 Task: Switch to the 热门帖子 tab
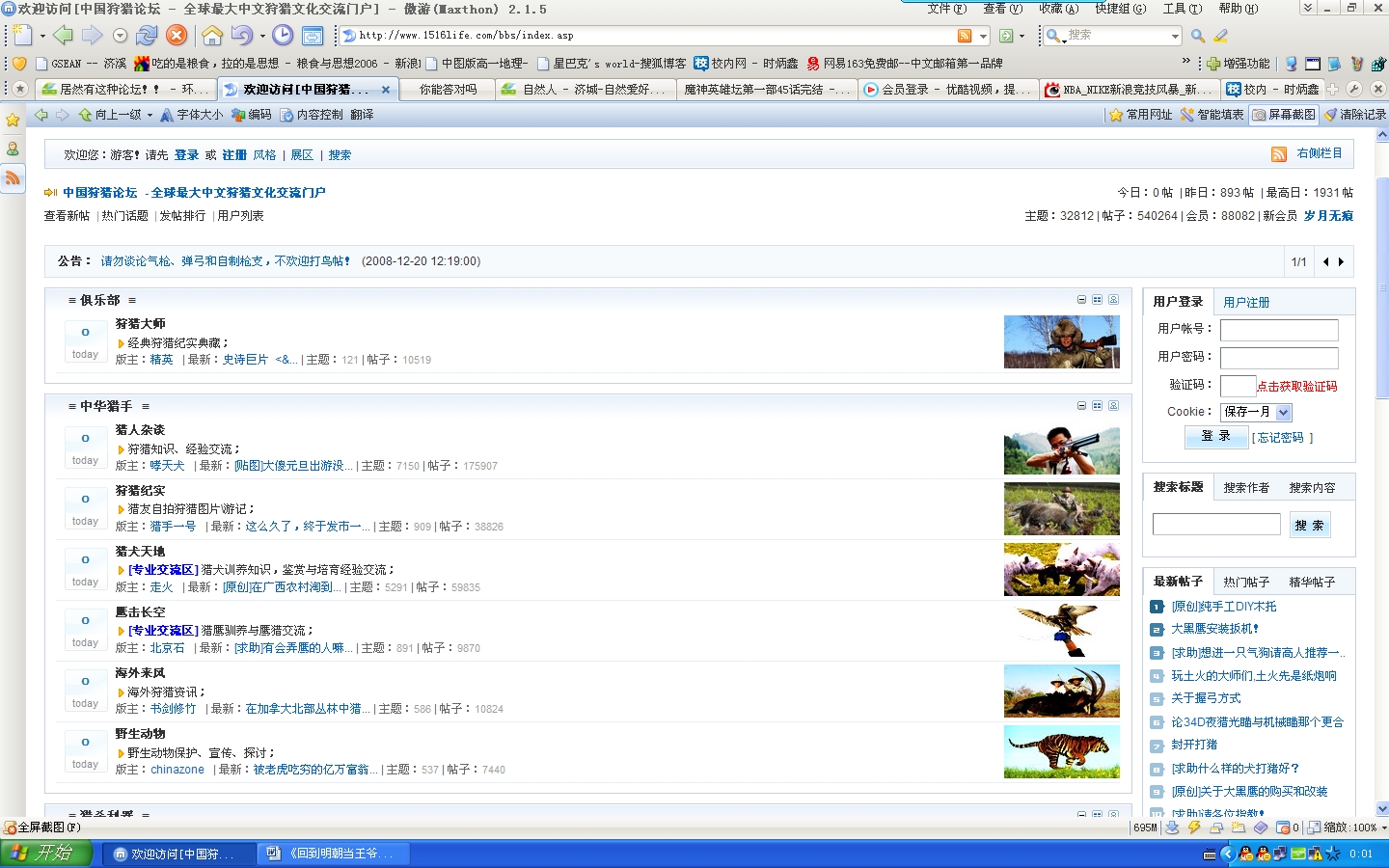point(1245,582)
